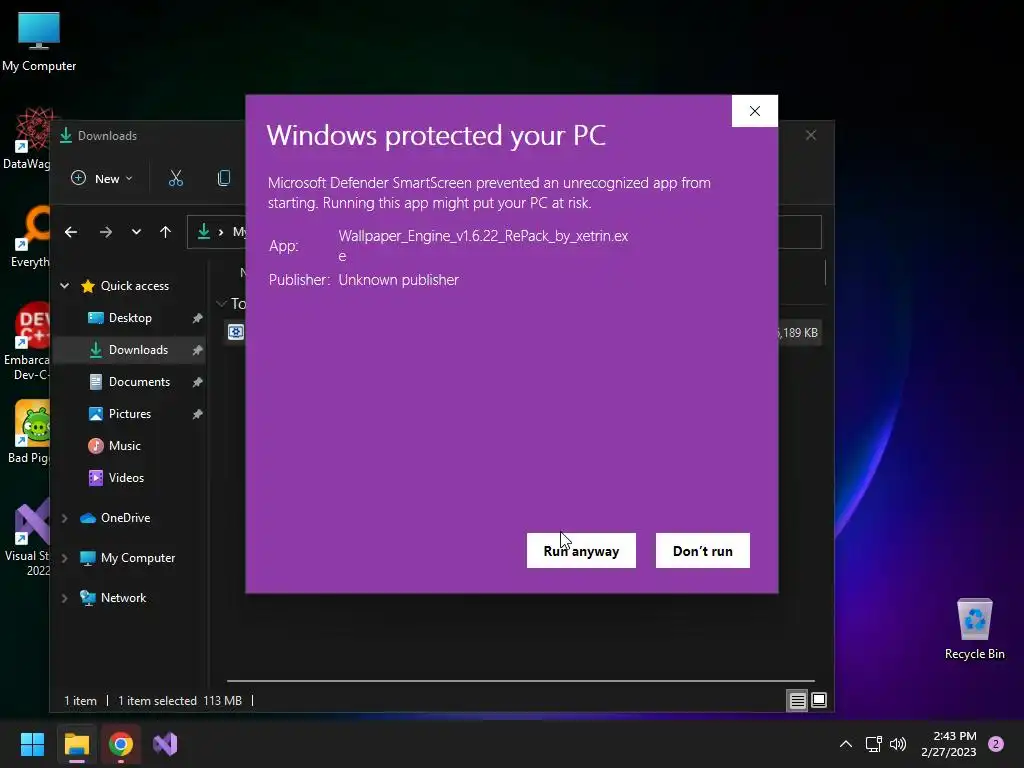Show hidden tray icons
The image size is (1024, 768).
845,744
